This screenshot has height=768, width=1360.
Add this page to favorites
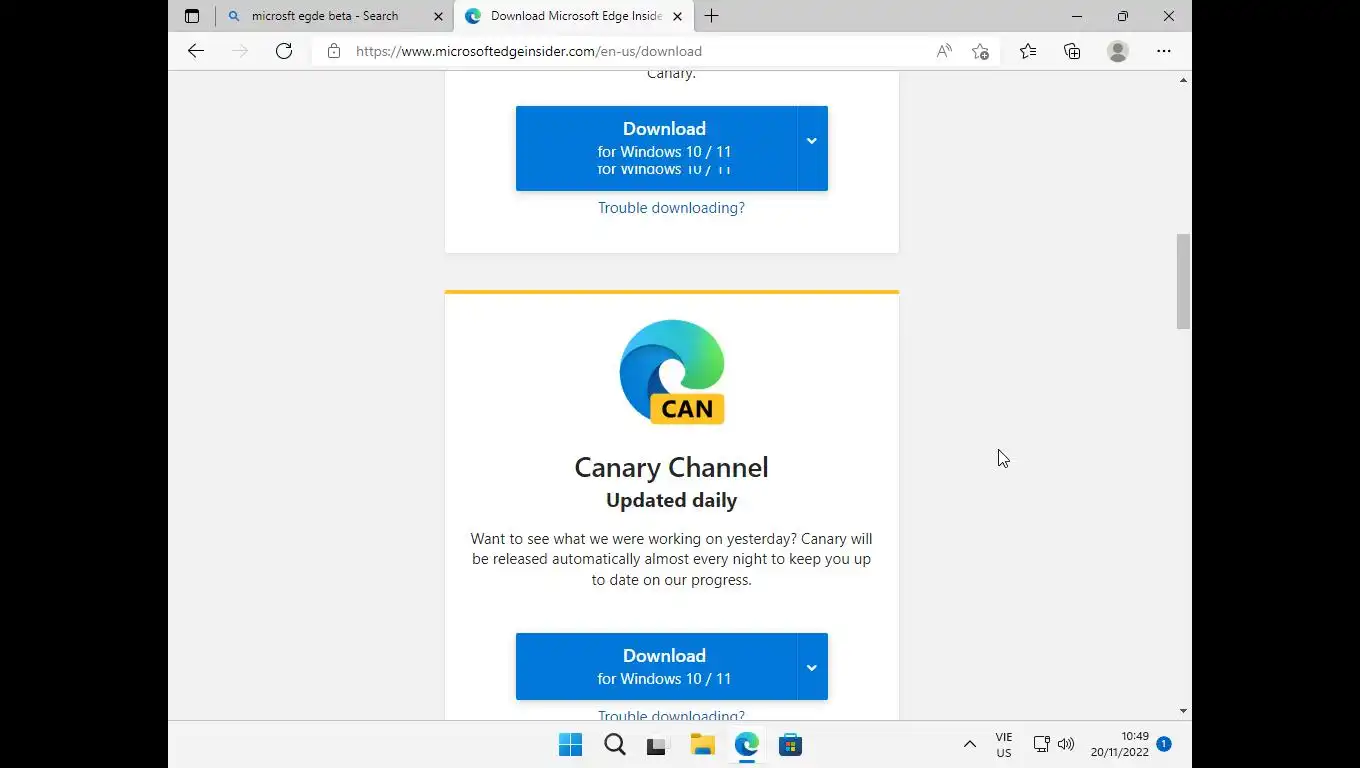980,51
